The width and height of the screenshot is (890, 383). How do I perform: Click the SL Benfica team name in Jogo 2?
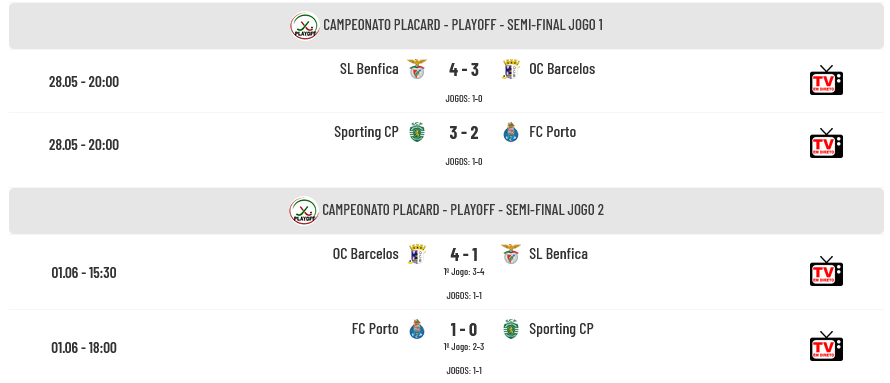click(558, 254)
